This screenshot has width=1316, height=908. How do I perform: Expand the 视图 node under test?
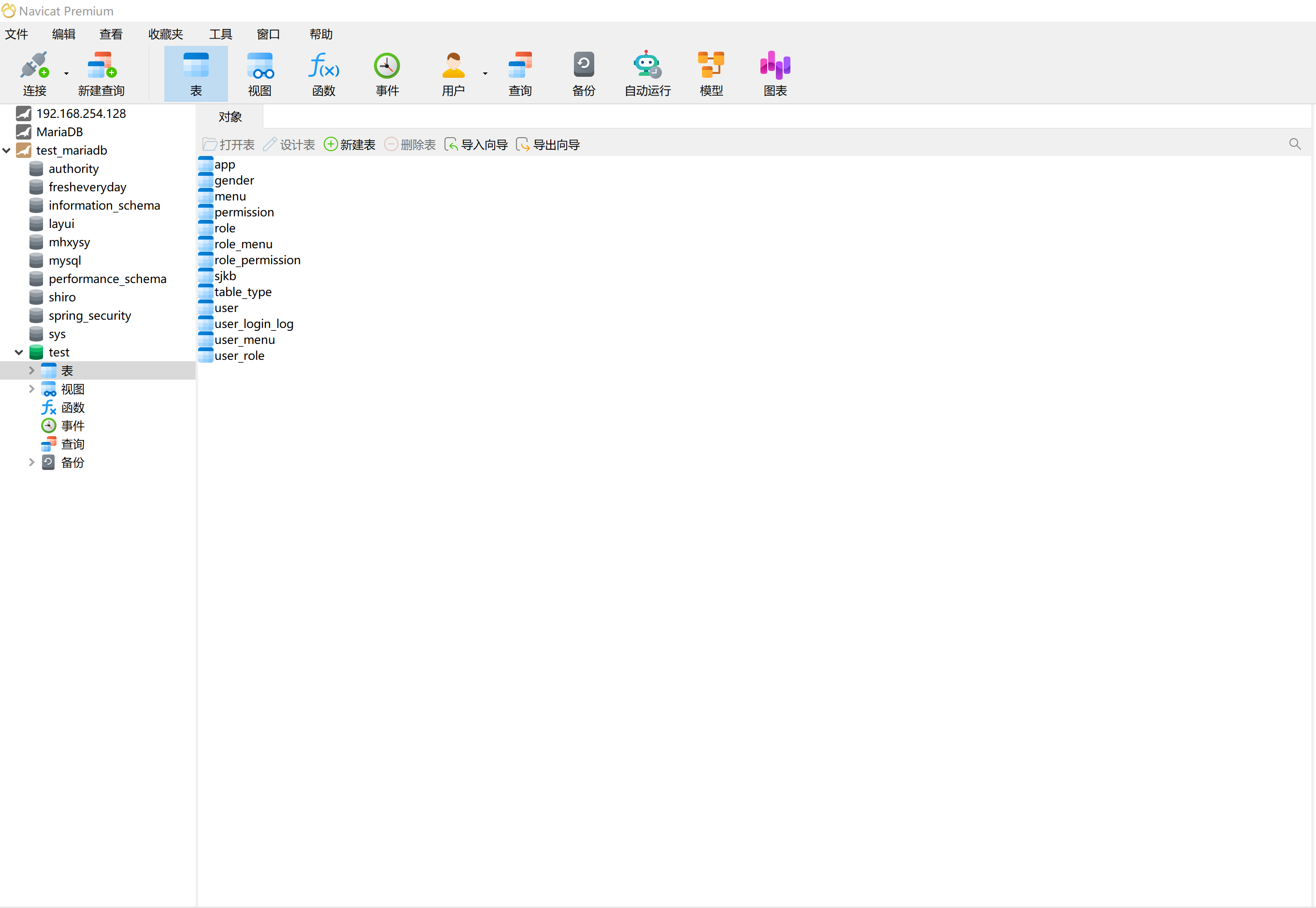(x=32, y=389)
